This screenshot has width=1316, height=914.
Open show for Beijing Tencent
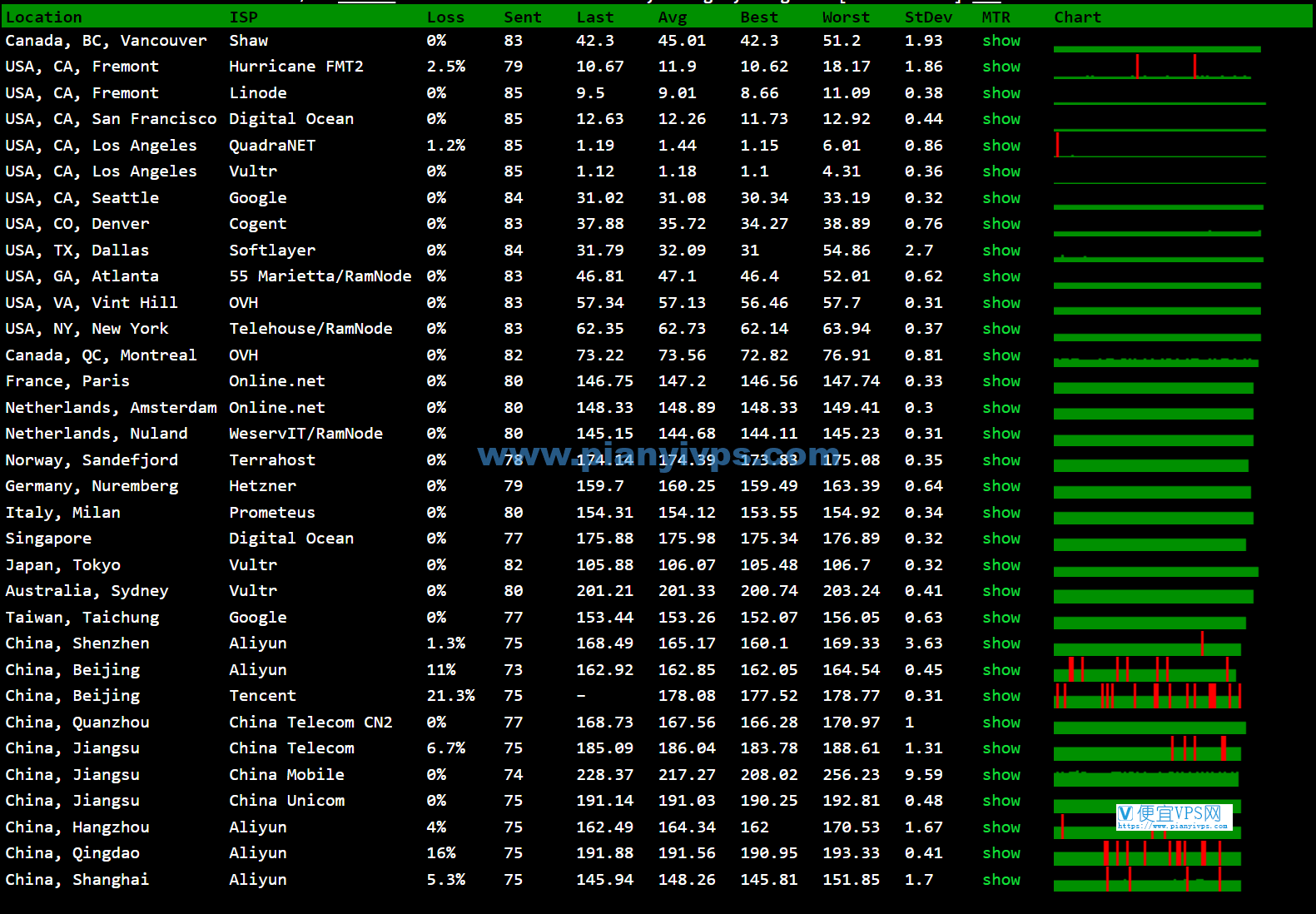1001,696
